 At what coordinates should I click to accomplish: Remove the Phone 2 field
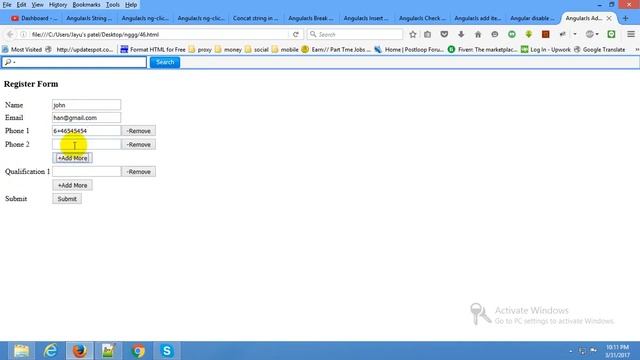pos(138,144)
